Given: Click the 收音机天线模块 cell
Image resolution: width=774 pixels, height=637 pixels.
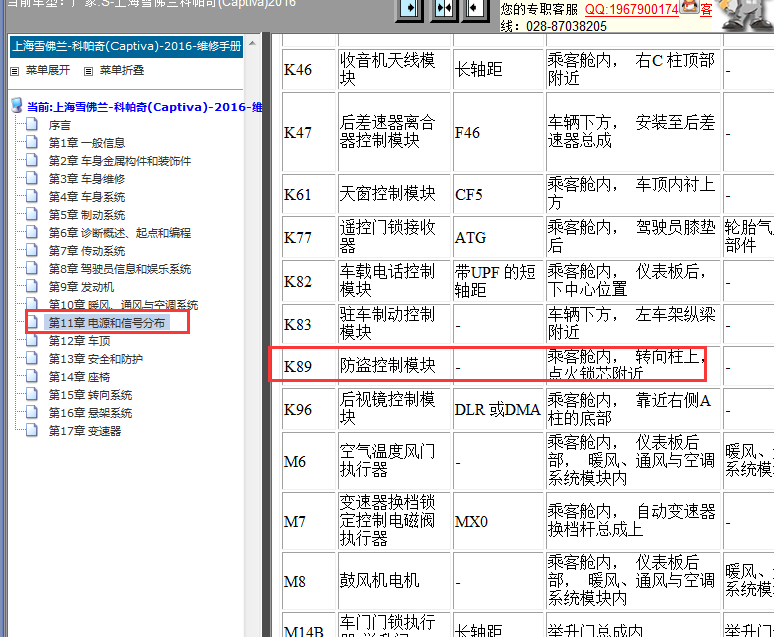Looking at the screenshot, I should pyautogui.click(x=395, y=70).
